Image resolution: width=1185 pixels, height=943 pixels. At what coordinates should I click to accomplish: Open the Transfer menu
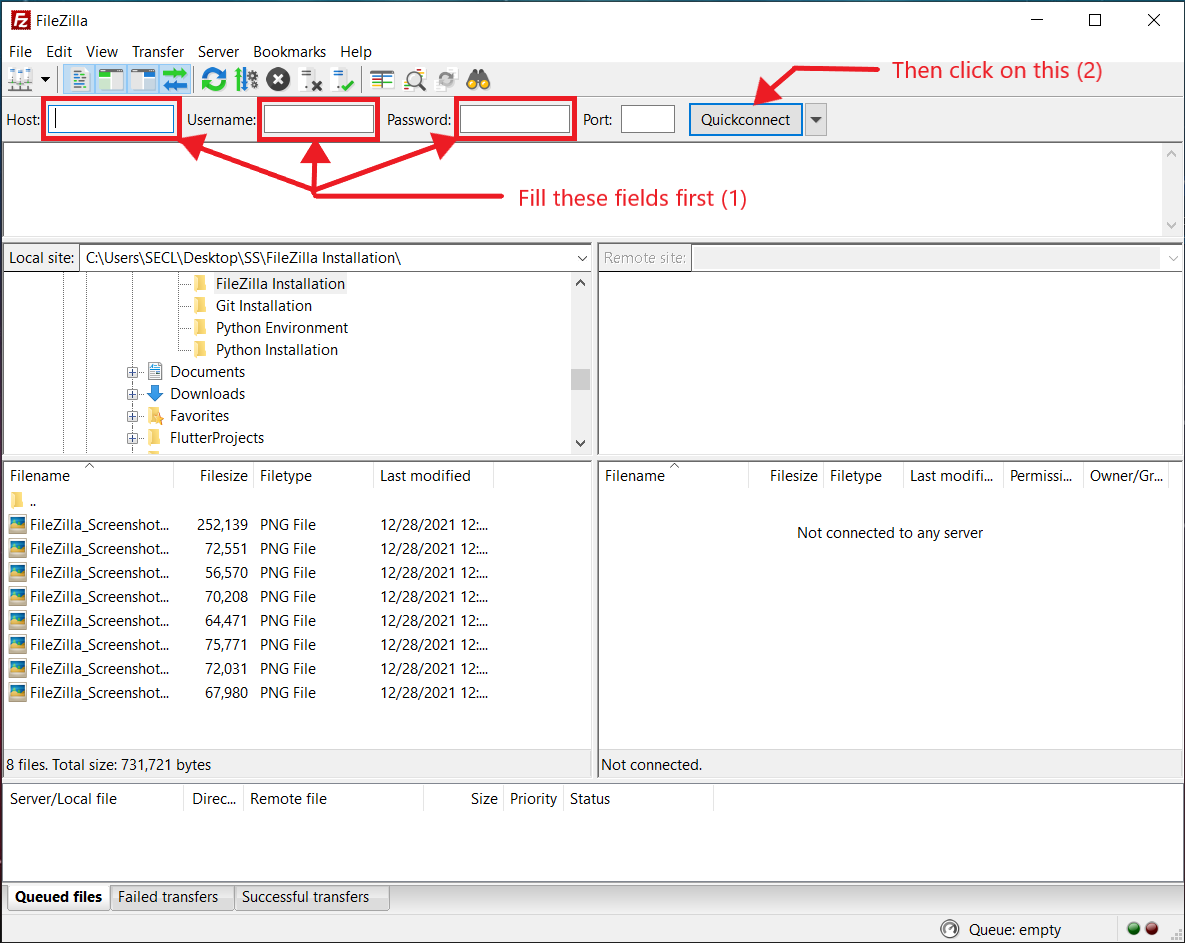click(x=158, y=51)
